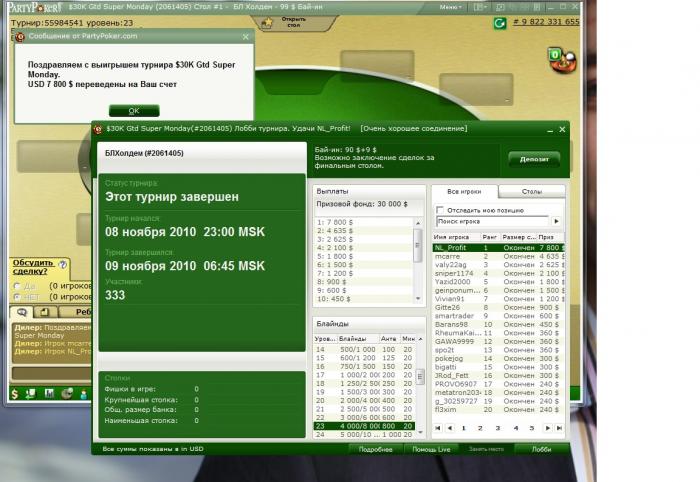Viewport: 700px width, 482px height.
Task: Close the tournament lobby window
Action: tap(562, 129)
